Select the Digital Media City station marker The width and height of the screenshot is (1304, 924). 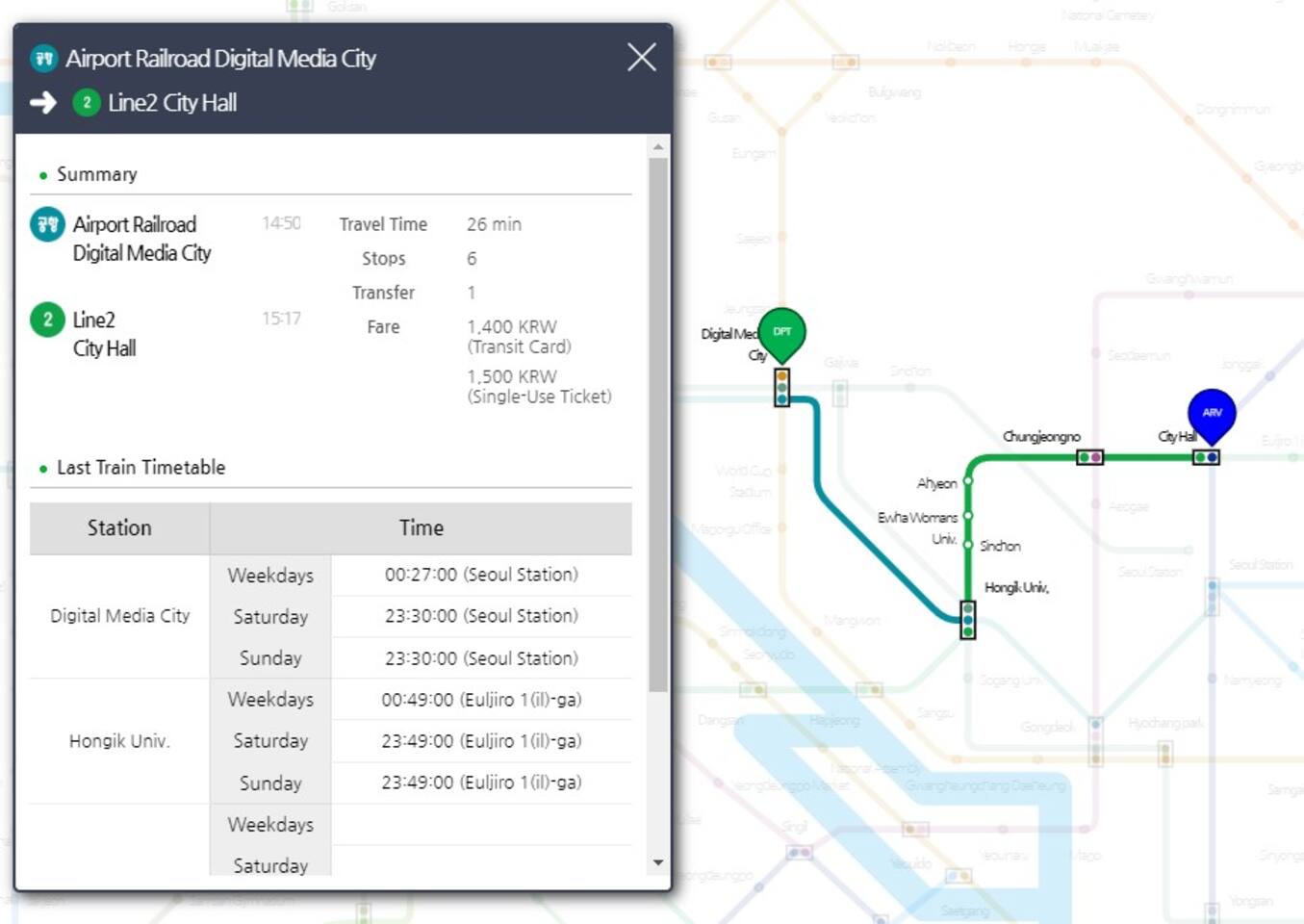click(781, 387)
